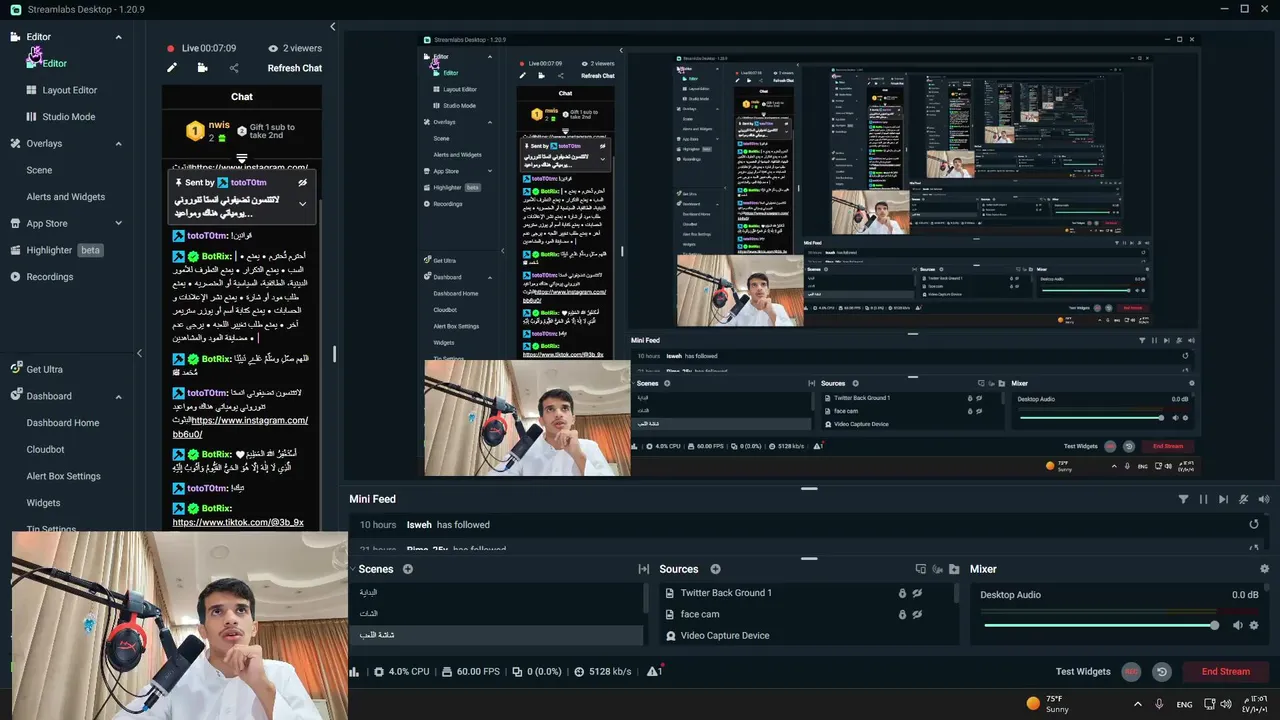Show hidden icons in system tray

(1138, 704)
